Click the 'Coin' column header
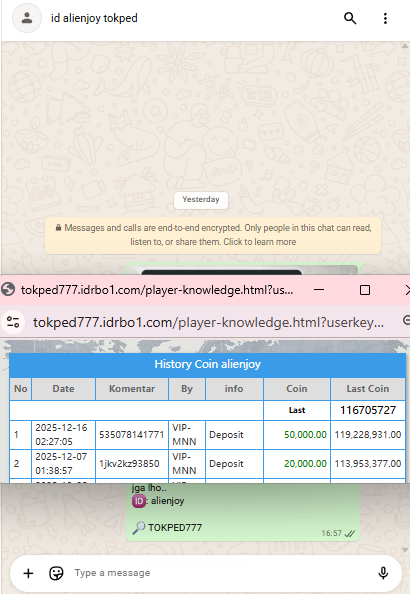 point(297,389)
